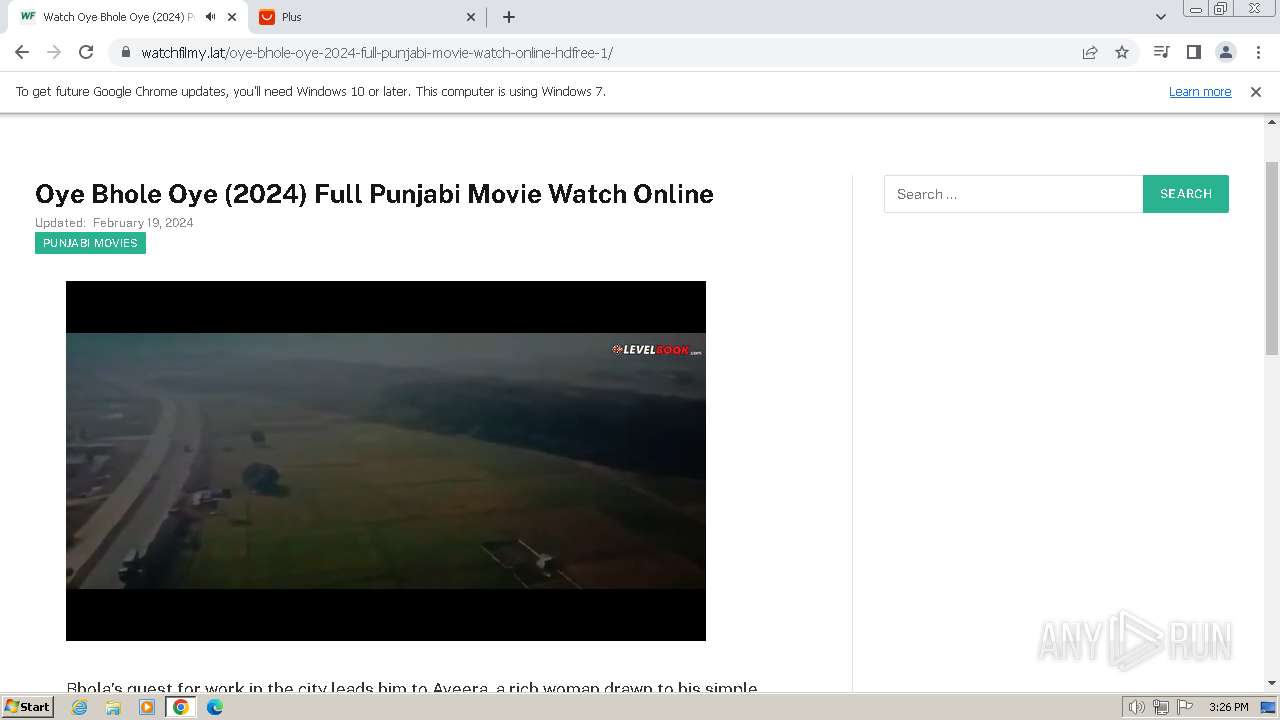Open the Chrome profile avatar

pos(1225,52)
